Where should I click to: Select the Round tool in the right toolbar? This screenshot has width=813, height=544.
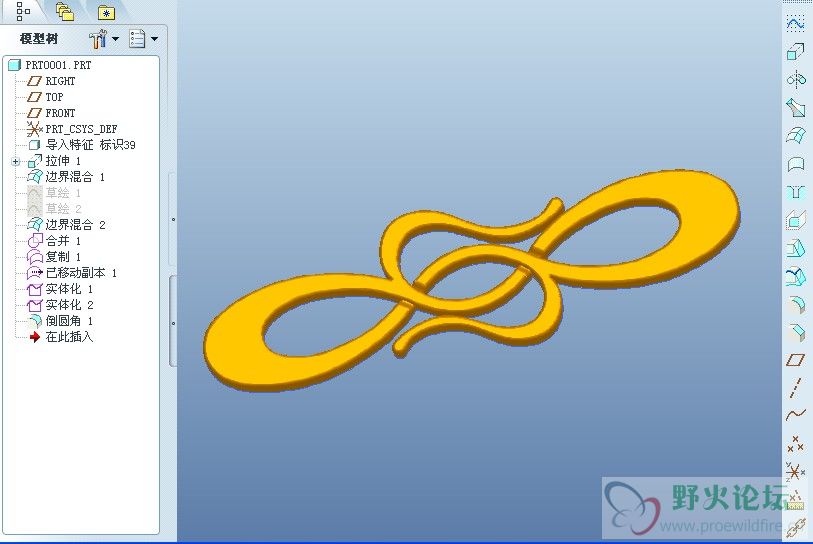coord(795,304)
